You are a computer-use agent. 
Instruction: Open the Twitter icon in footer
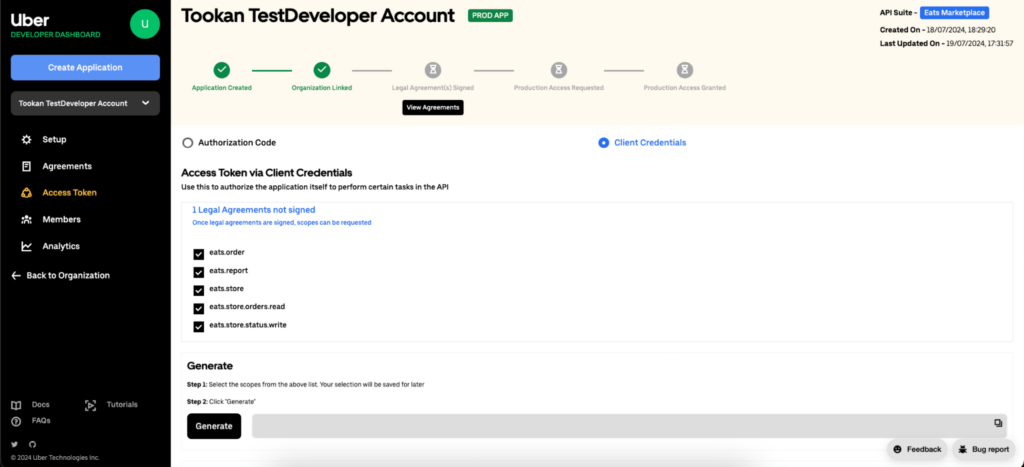(14, 444)
